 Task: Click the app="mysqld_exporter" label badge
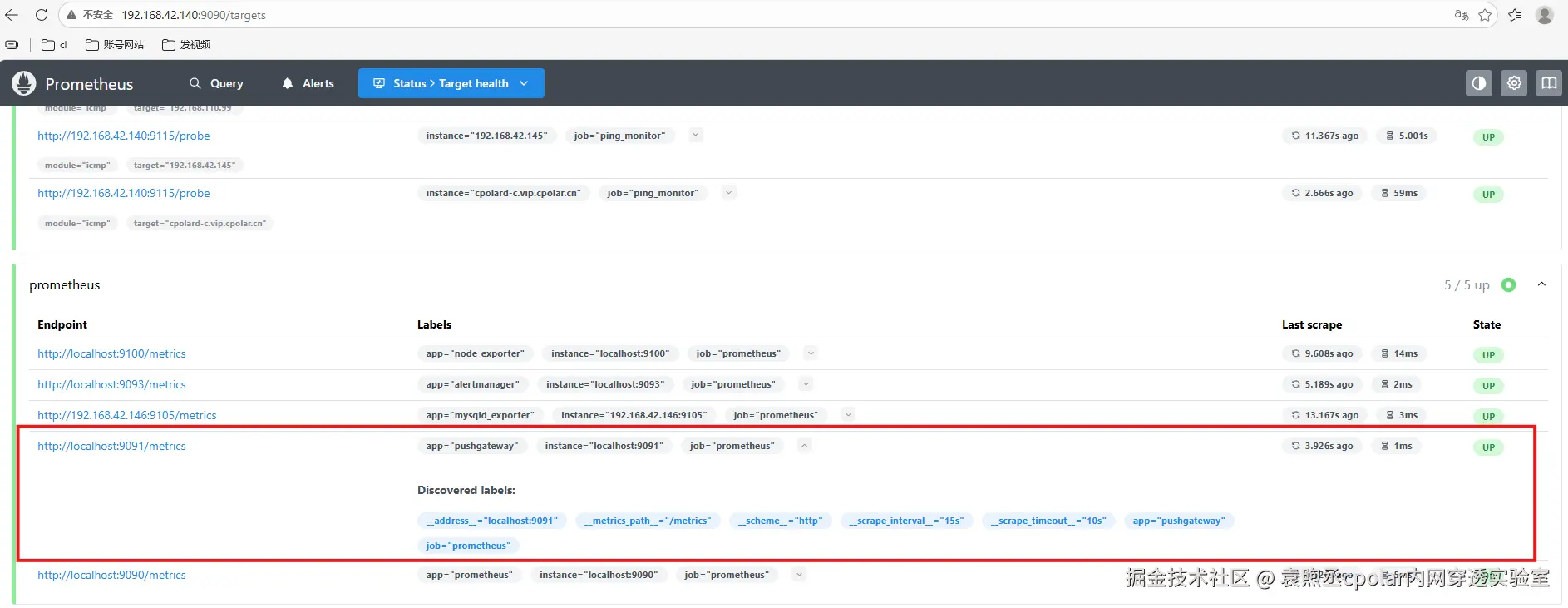click(x=481, y=415)
